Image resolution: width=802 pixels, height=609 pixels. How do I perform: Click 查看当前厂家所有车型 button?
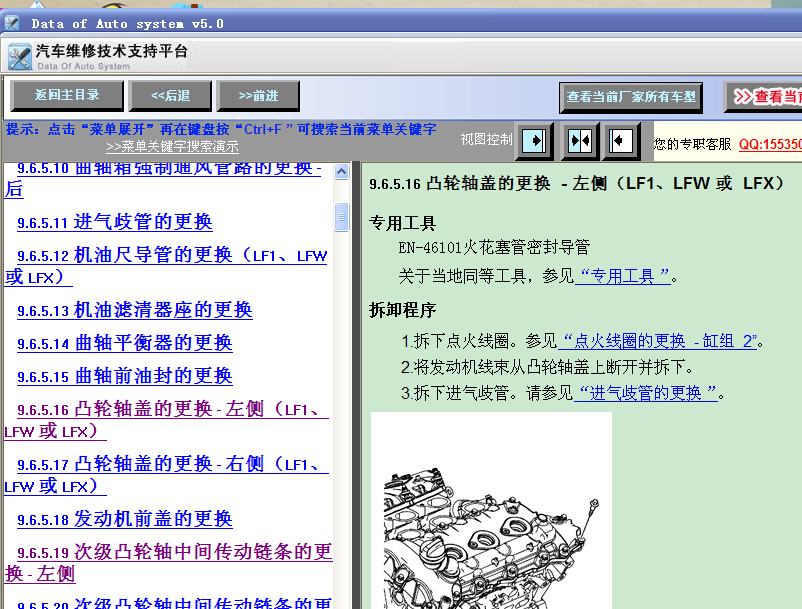click(631, 97)
